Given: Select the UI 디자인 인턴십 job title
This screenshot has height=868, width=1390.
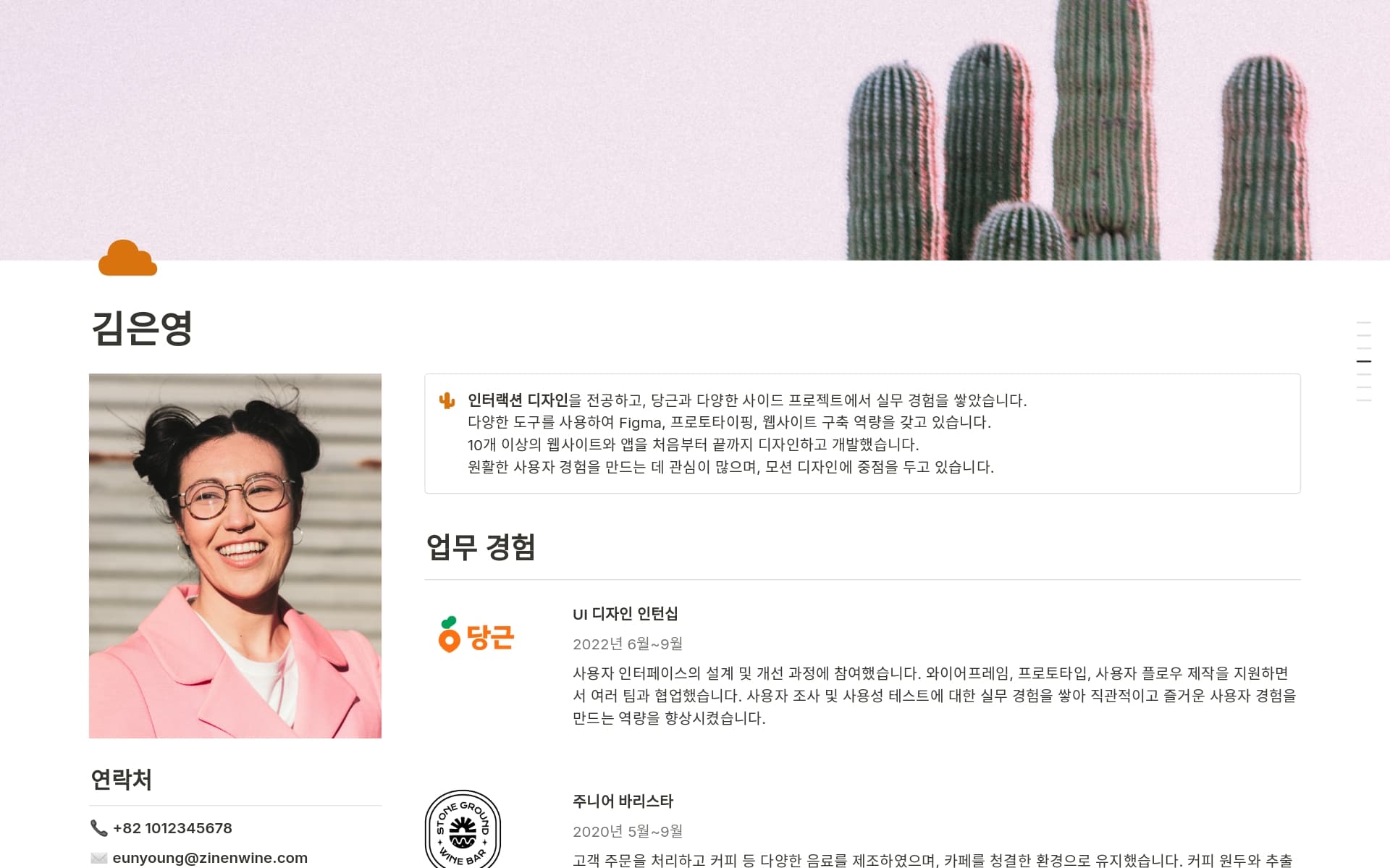Looking at the screenshot, I should [x=625, y=614].
